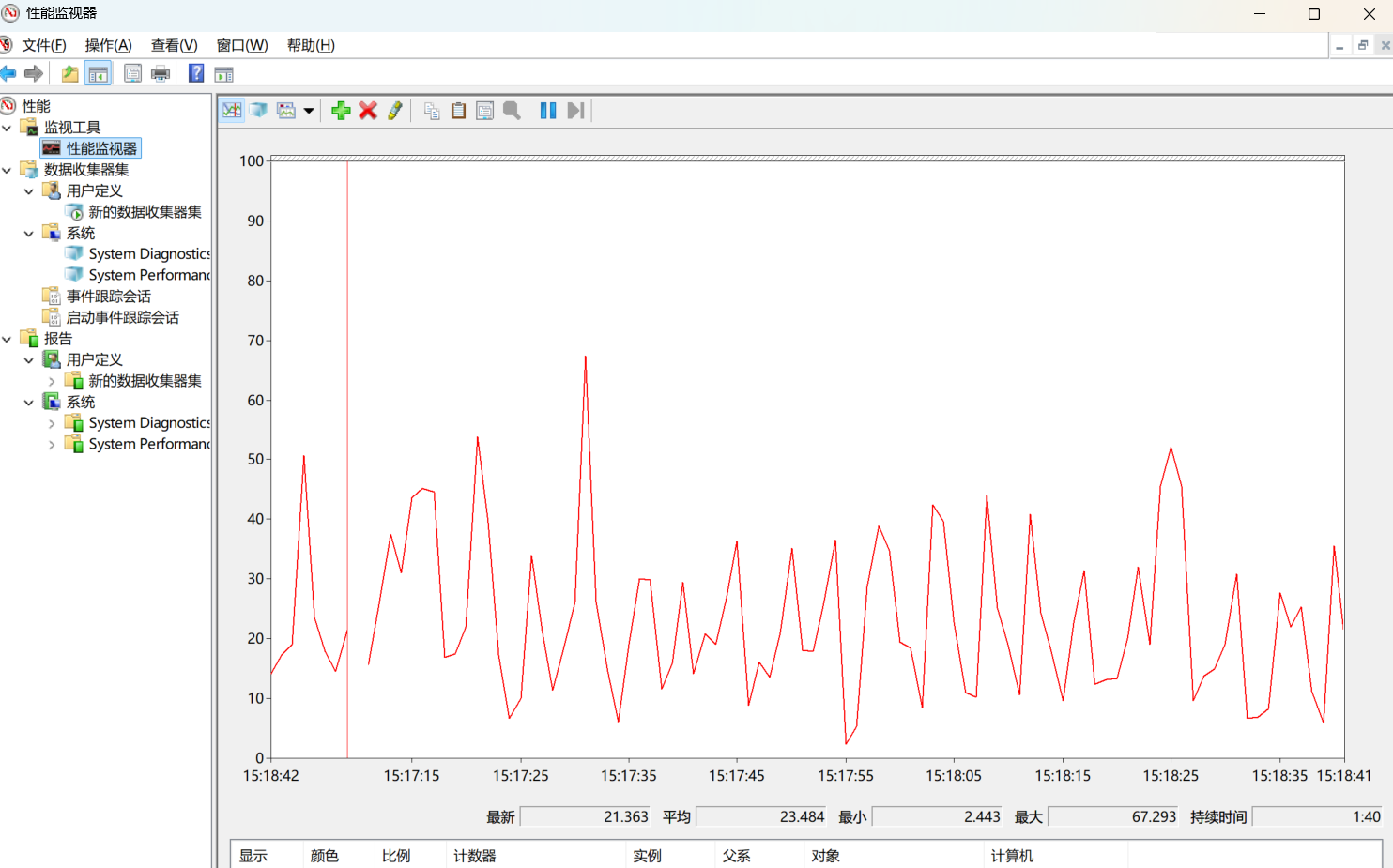1393x868 pixels.
Task: Pause the display with Freeze button
Action: point(548,111)
